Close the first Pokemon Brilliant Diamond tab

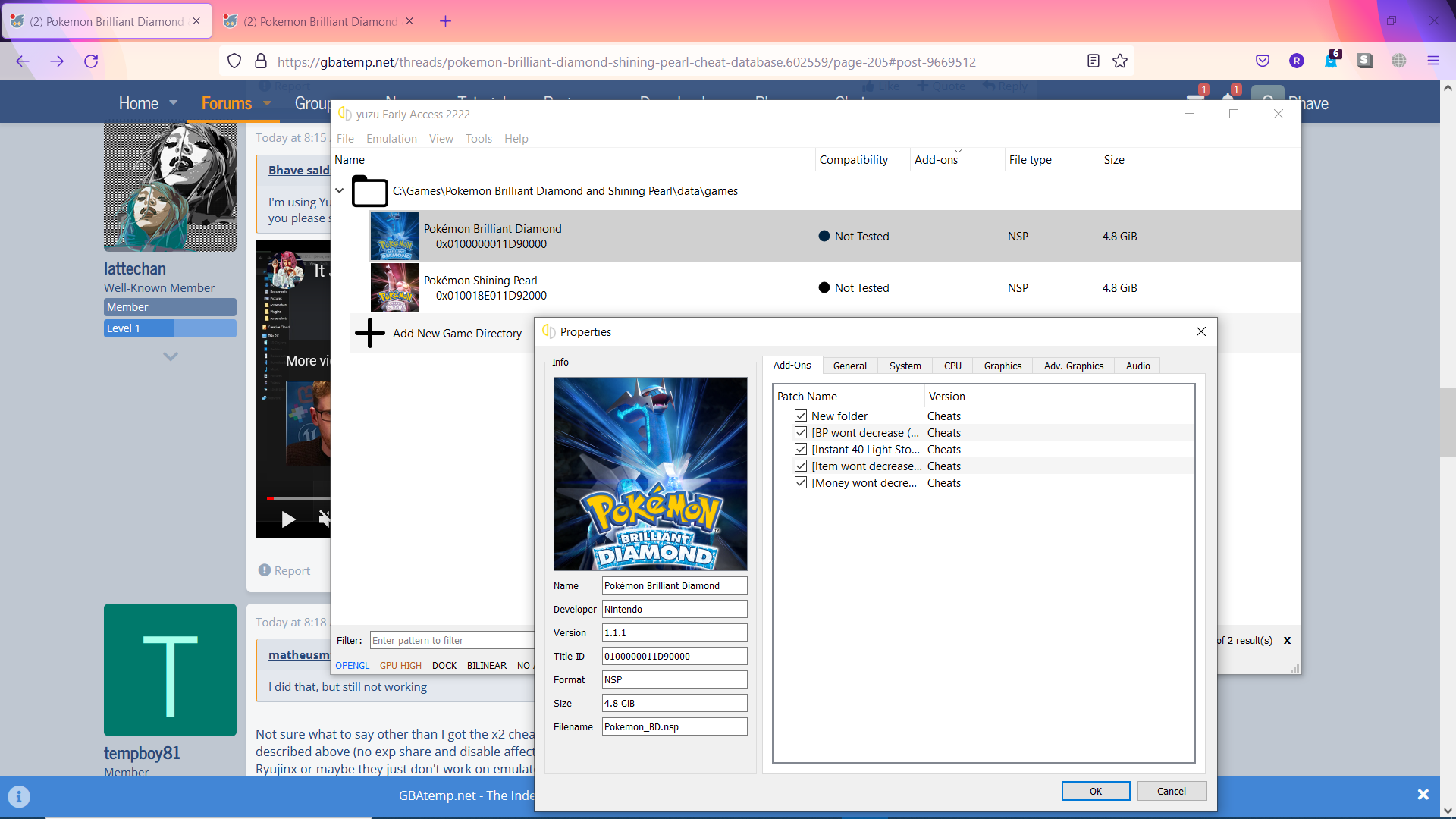click(x=196, y=21)
